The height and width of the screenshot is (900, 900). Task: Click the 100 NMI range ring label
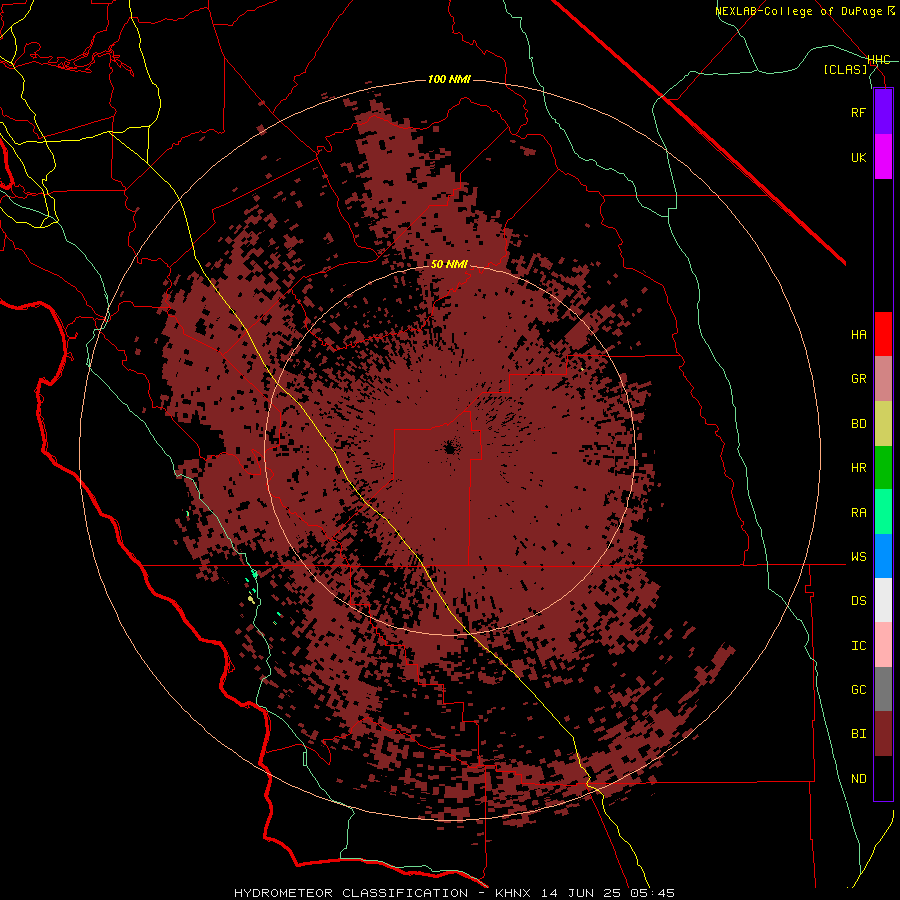click(x=449, y=79)
